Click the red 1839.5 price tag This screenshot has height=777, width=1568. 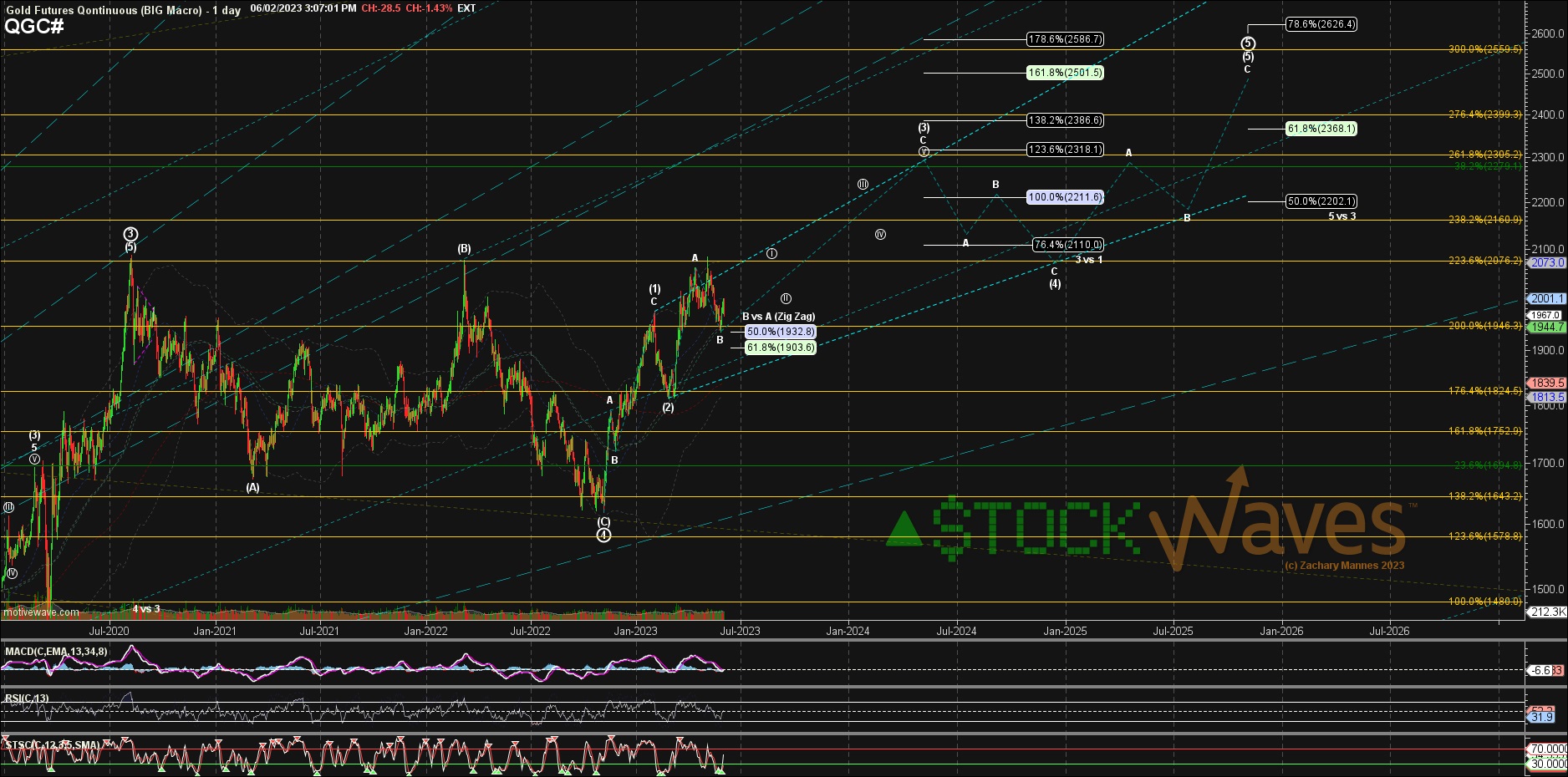[1547, 383]
